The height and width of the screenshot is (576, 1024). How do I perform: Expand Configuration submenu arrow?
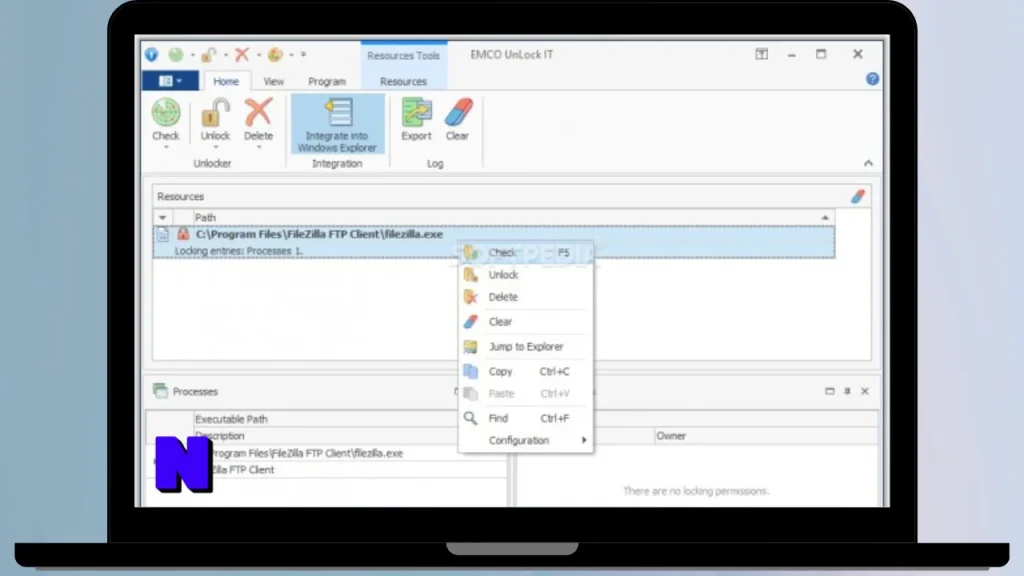584,440
